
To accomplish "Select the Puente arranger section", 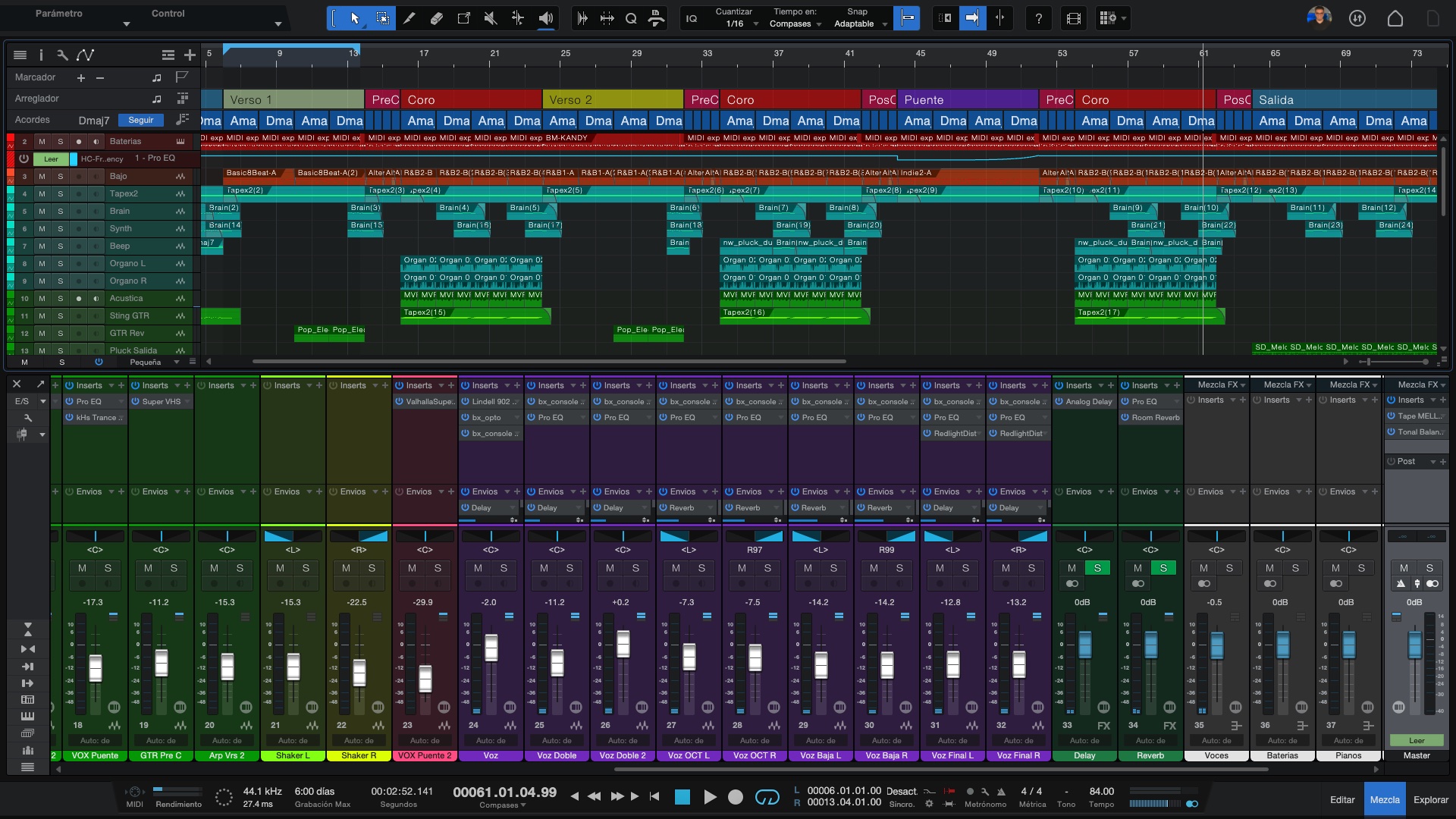I will [968, 99].
